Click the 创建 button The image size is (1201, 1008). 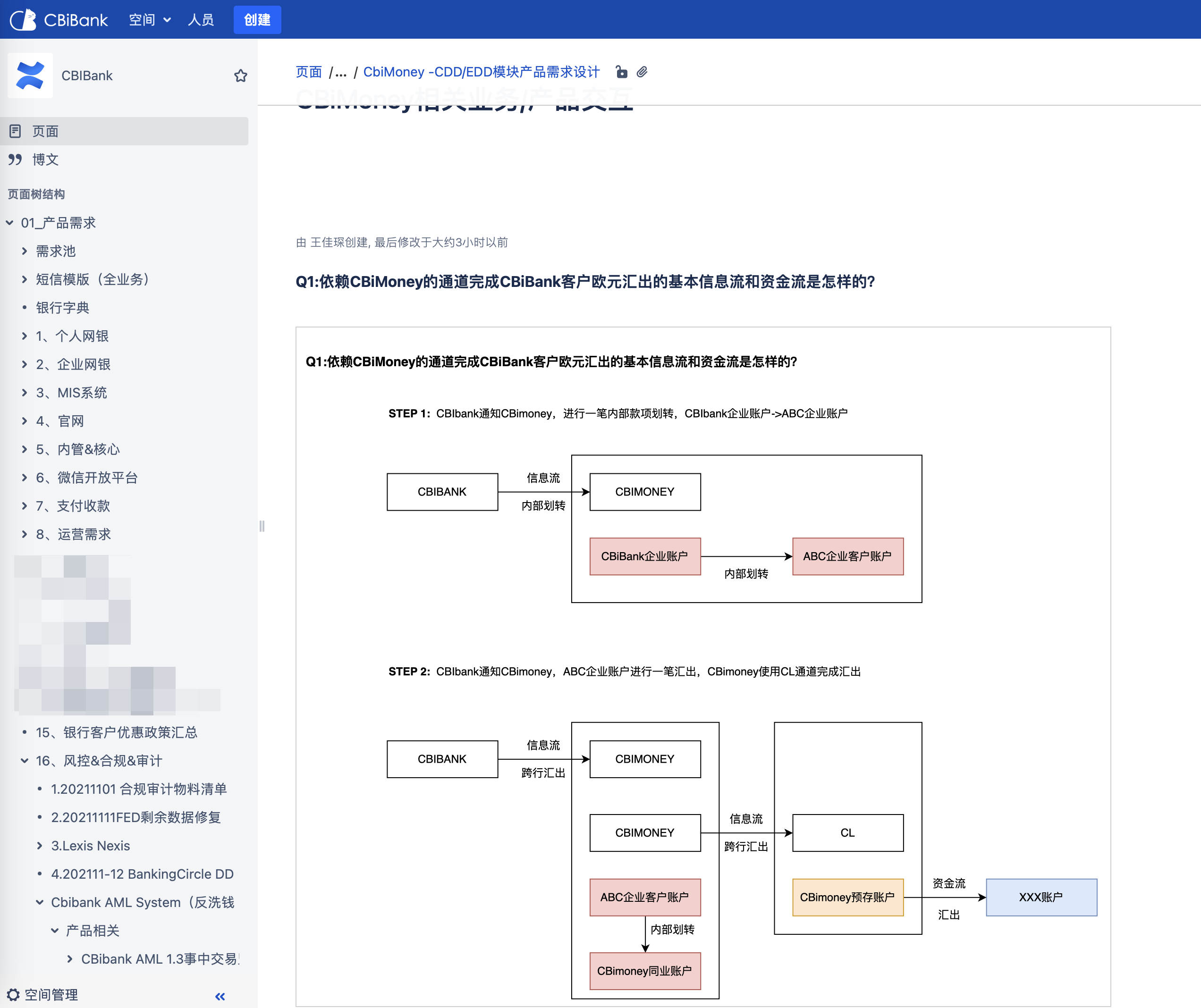point(257,20)
